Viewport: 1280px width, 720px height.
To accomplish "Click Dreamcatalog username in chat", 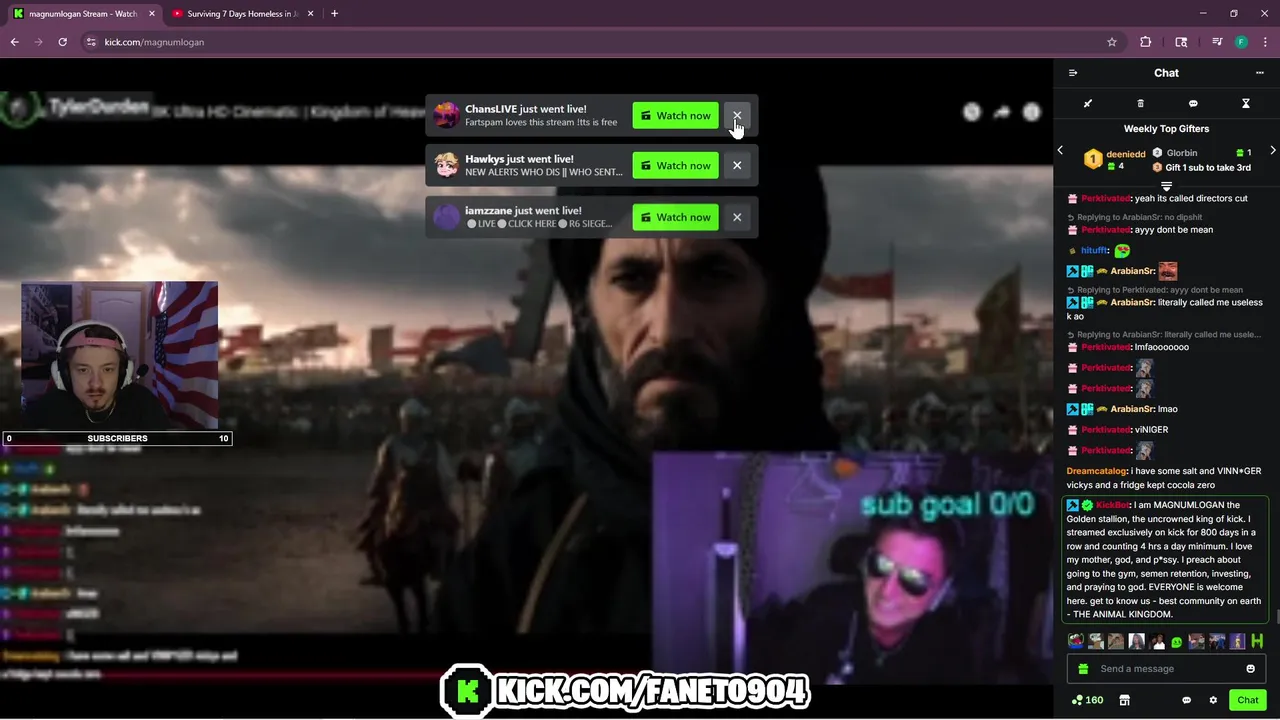I will 1096,471.
